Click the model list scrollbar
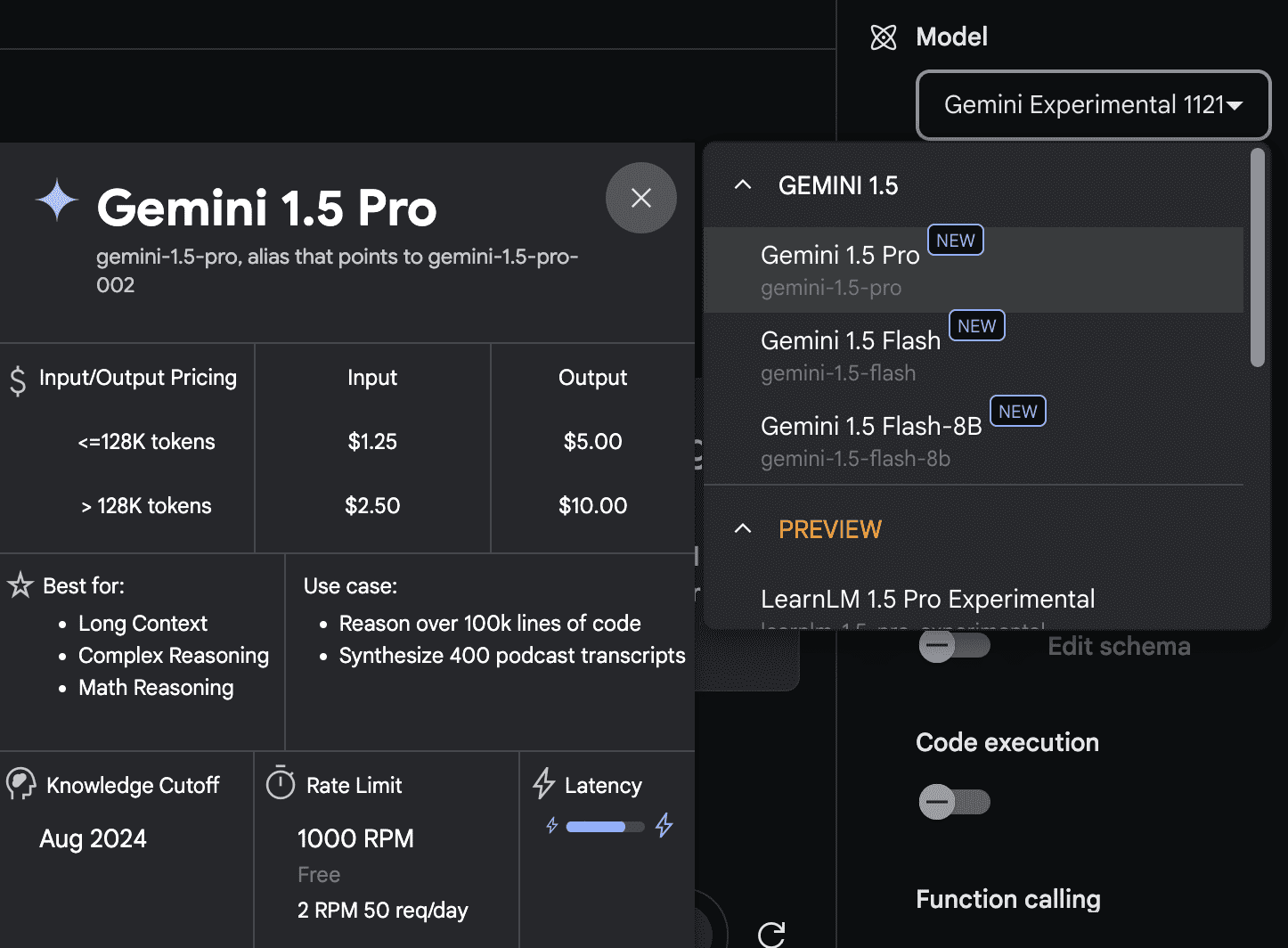 click(1258, 257)
